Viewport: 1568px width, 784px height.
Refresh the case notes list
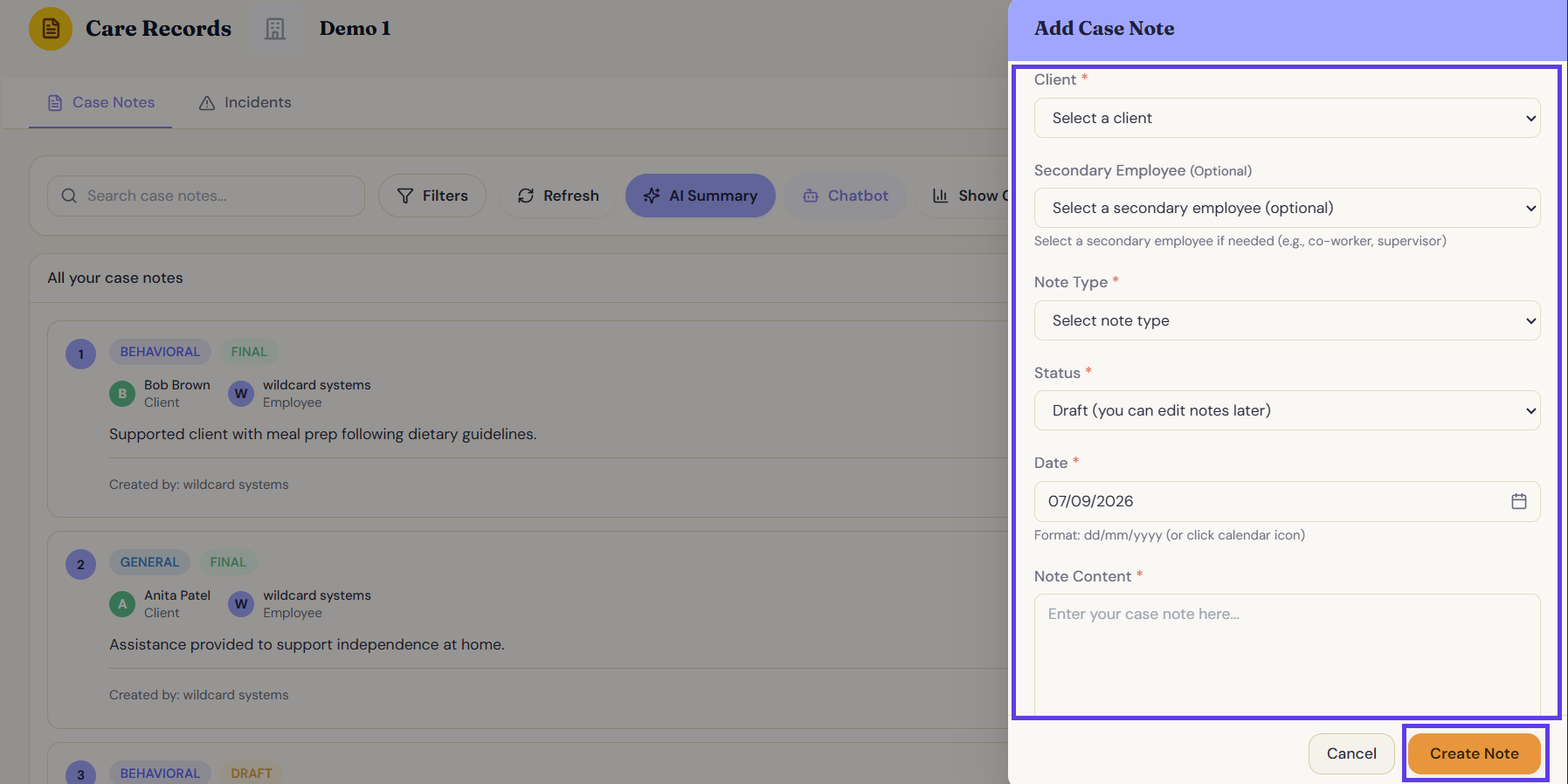pyautogui.click(x=558, y=196)
